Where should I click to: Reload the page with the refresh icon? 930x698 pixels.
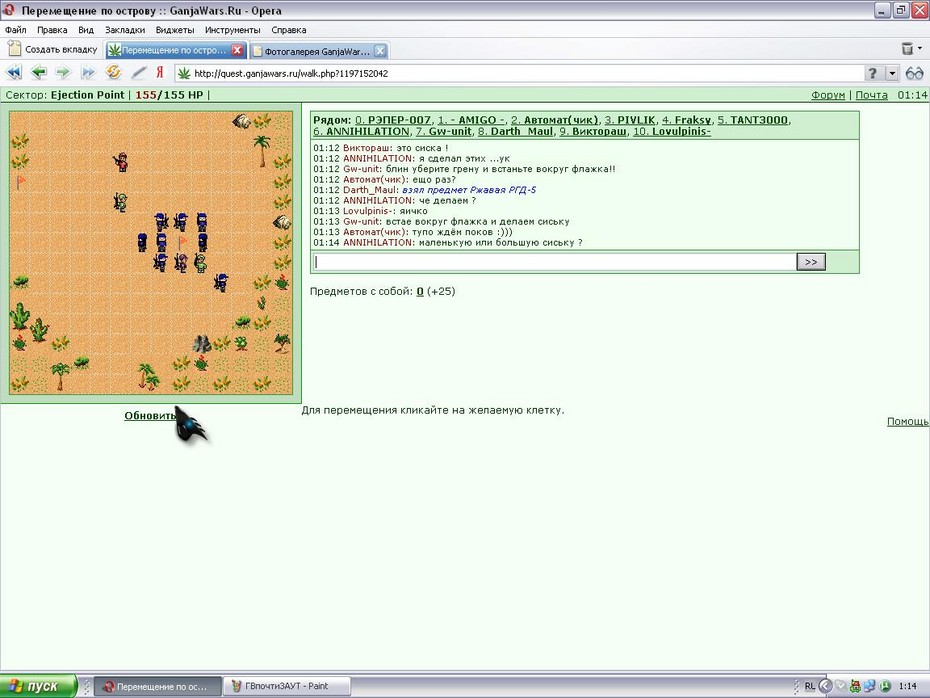[113, 72]
